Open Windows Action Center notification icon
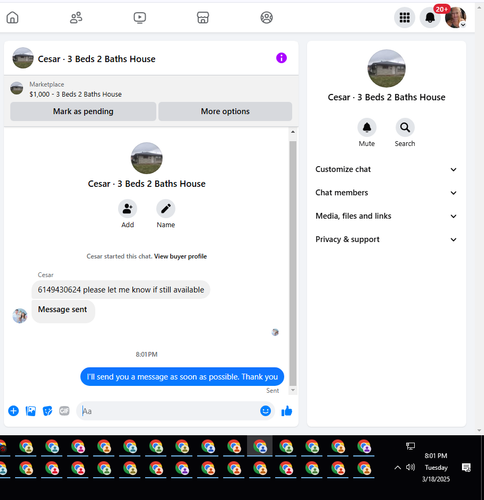 pyautogui.click(x=466, y=467)
